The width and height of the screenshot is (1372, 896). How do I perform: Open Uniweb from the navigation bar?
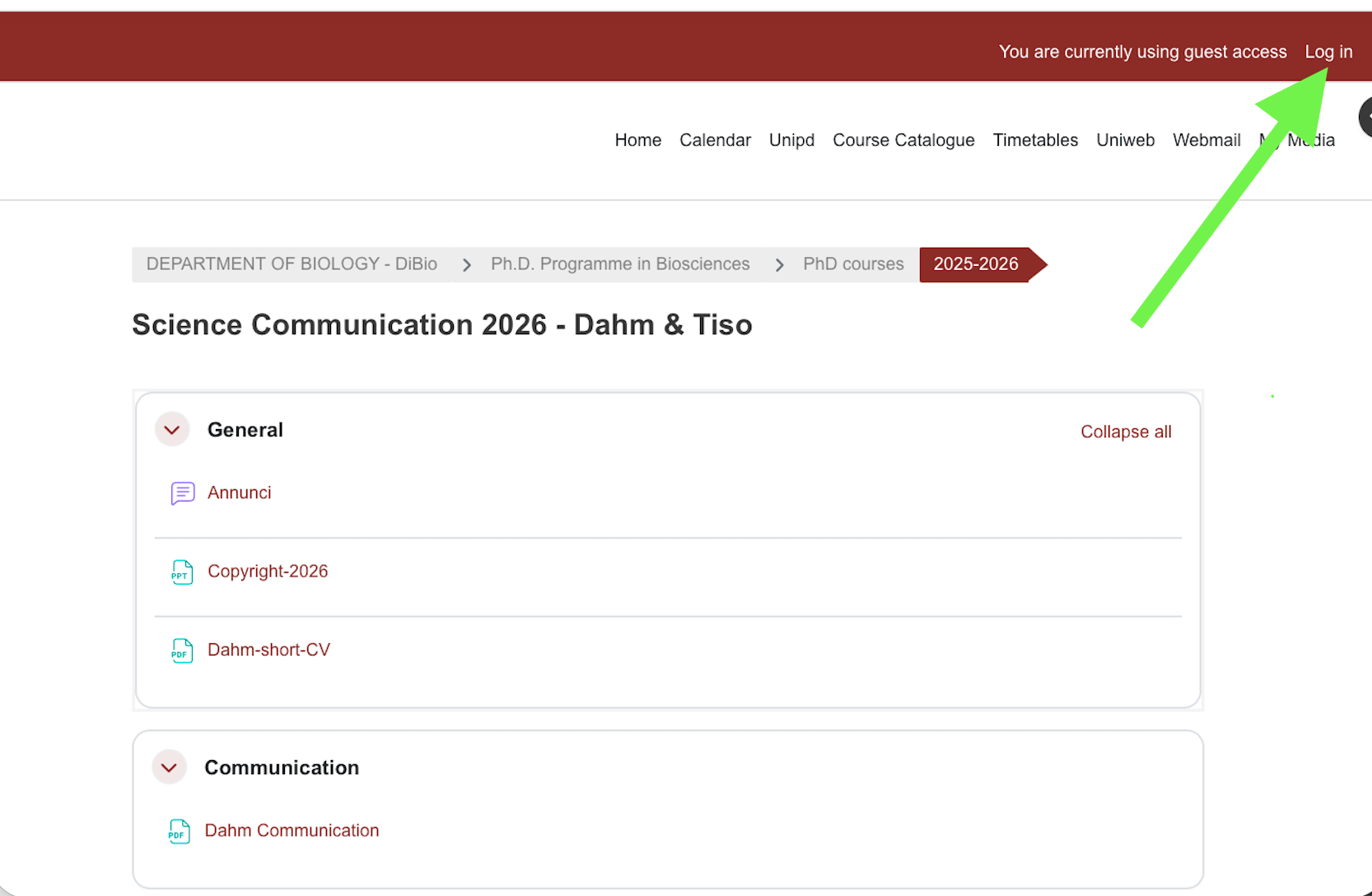[x=1125, y=140]
